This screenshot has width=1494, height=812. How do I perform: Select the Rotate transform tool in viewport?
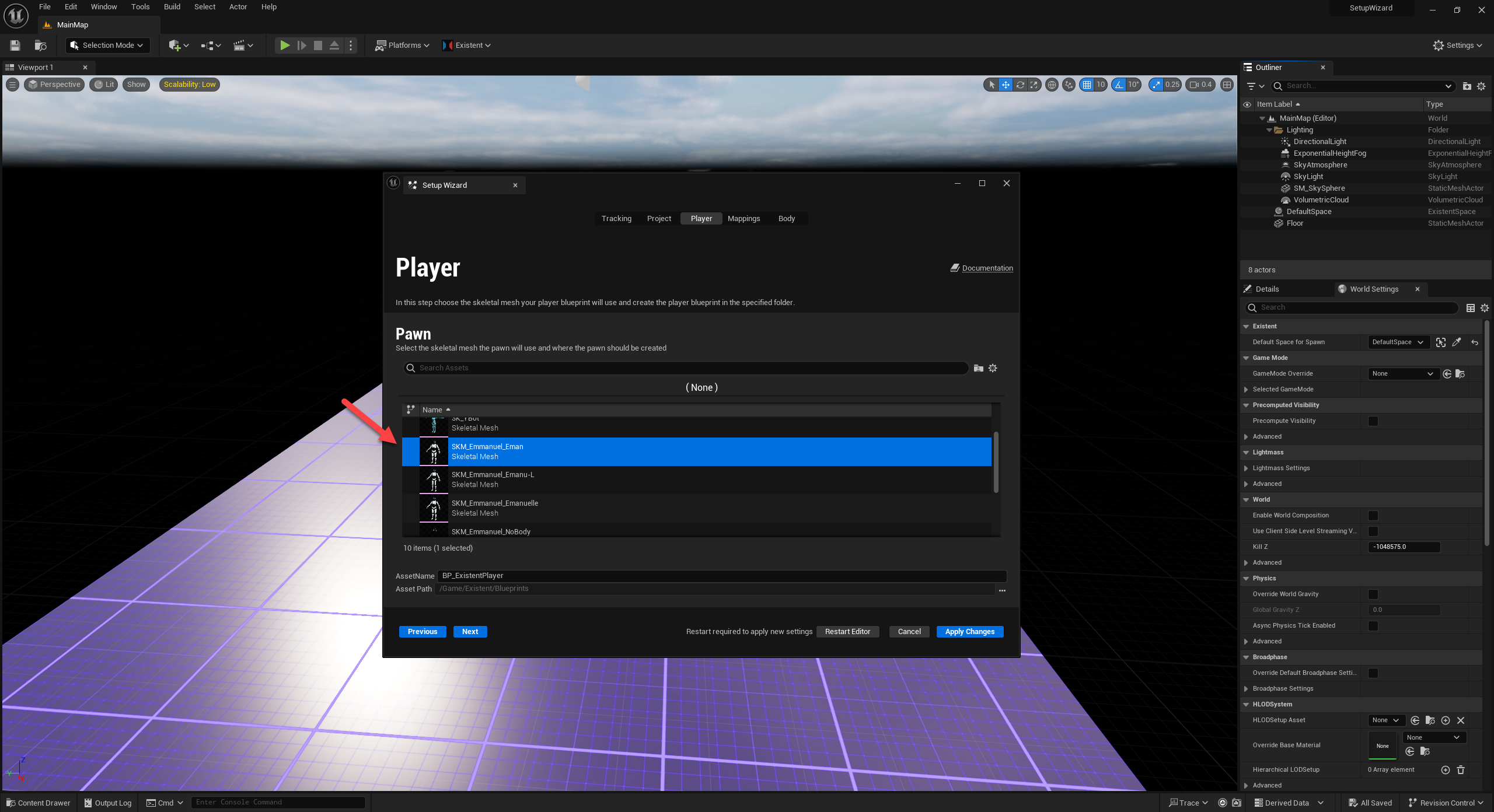[x=1020, y=85]
